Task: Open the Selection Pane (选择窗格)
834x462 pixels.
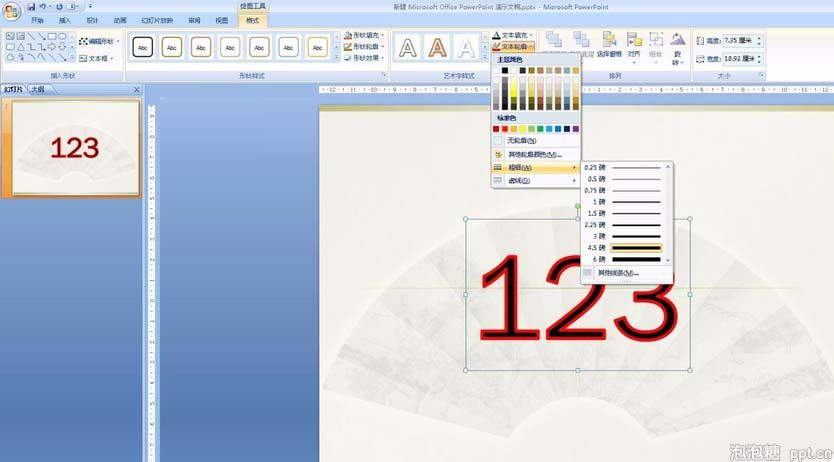Action: 608,47
